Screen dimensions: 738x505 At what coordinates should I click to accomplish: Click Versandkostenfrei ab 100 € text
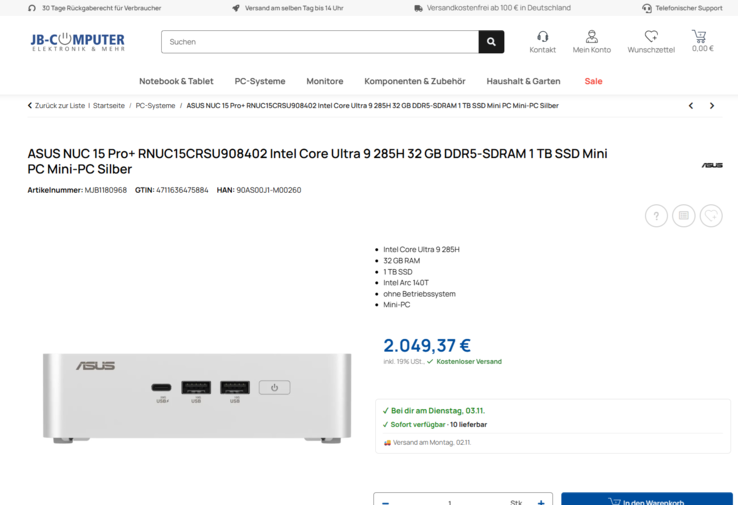[x=498, y=8]
